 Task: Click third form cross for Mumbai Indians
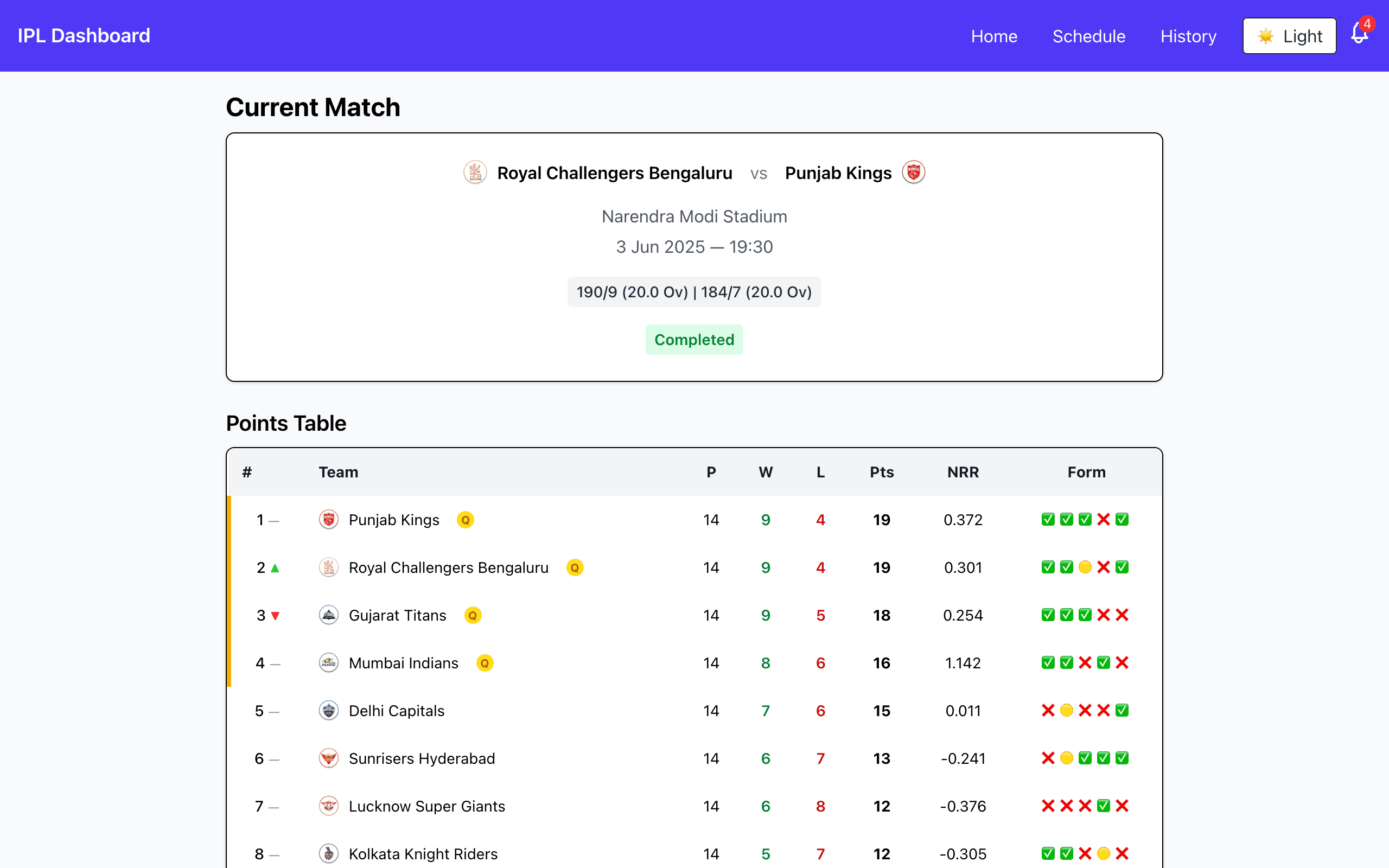pyautogui.click(x=1085, y=662)
